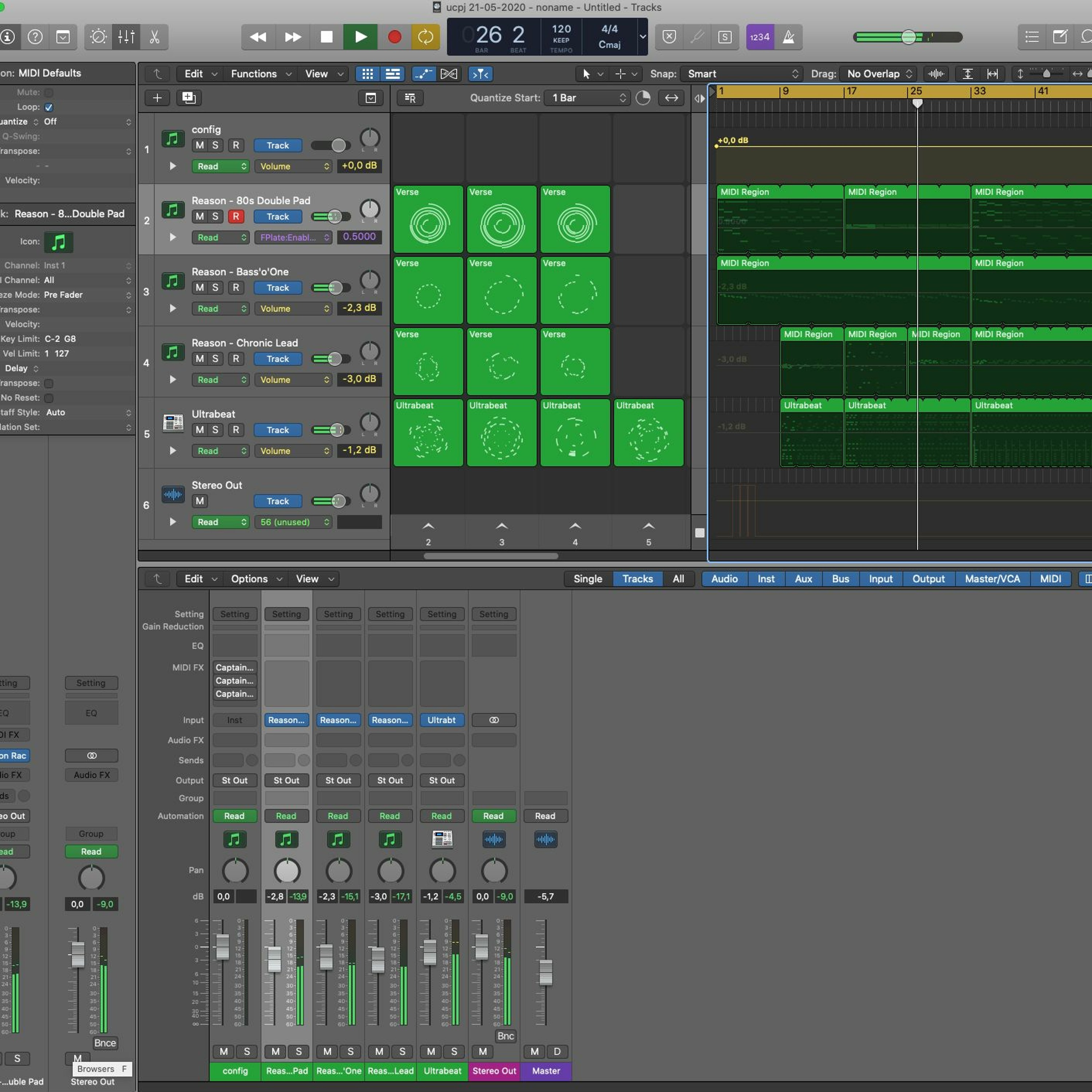Open the Smart Controls dial icon
1092x1092 pixels.
pyautogui.click(x=98, y=37)
